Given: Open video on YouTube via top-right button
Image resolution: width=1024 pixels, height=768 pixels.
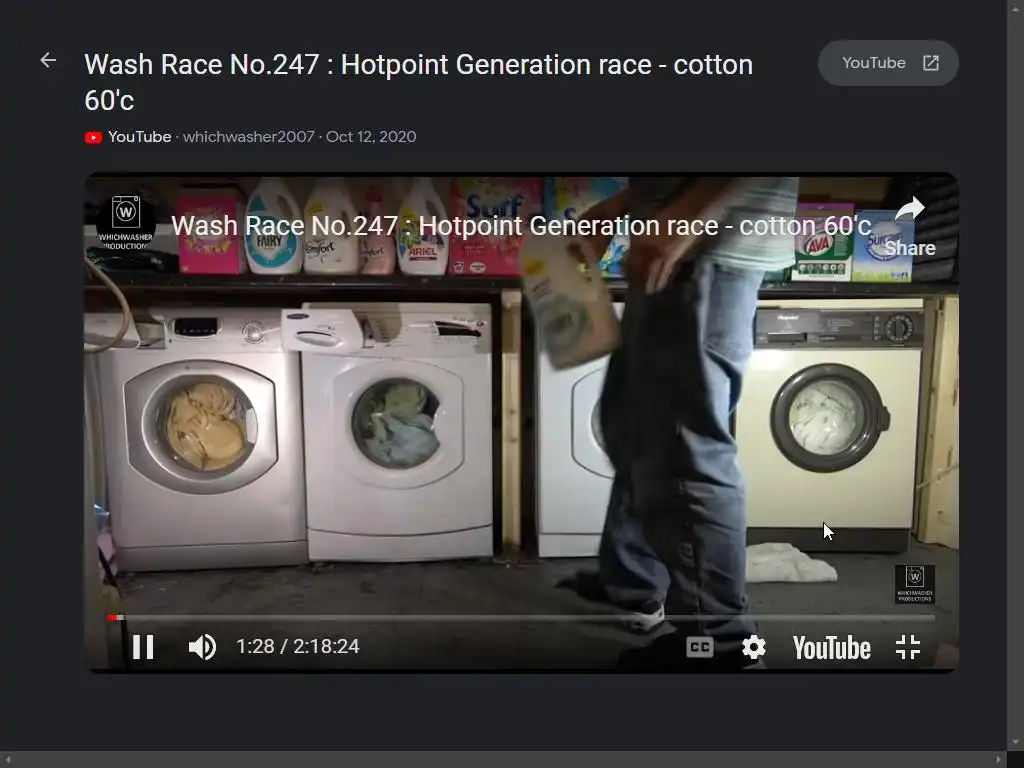Looking at the screenshot, I should tap(888, 63).
